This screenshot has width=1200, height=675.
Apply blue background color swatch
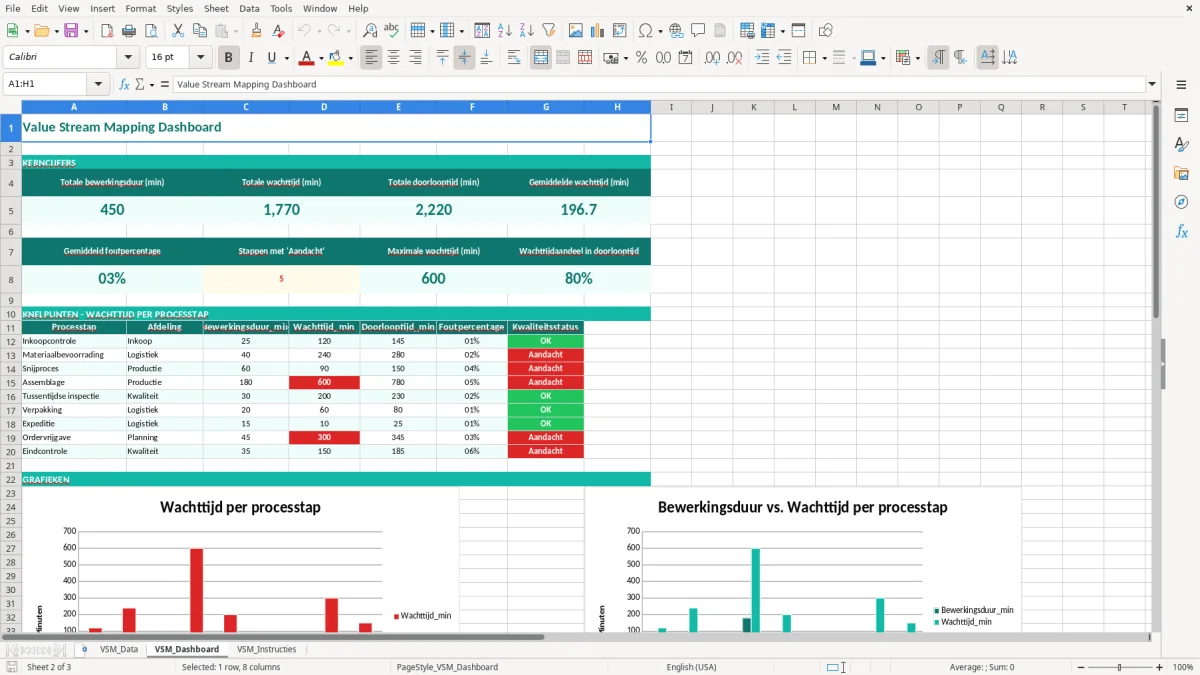[867, 58]
